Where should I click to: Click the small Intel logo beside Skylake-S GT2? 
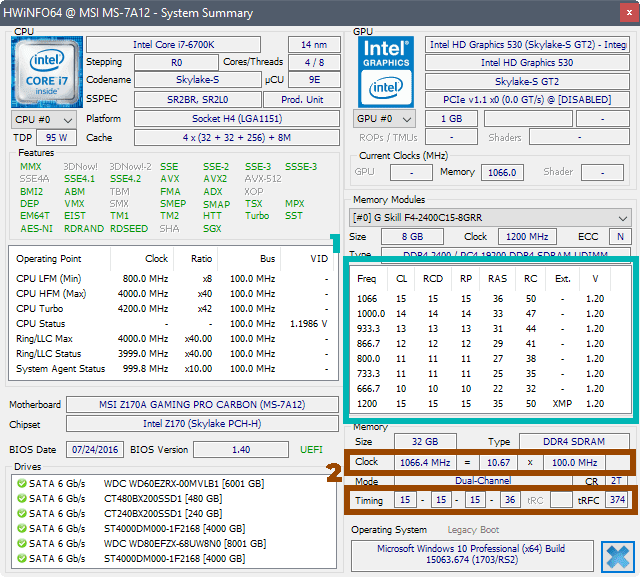click(x=385, y=89)
